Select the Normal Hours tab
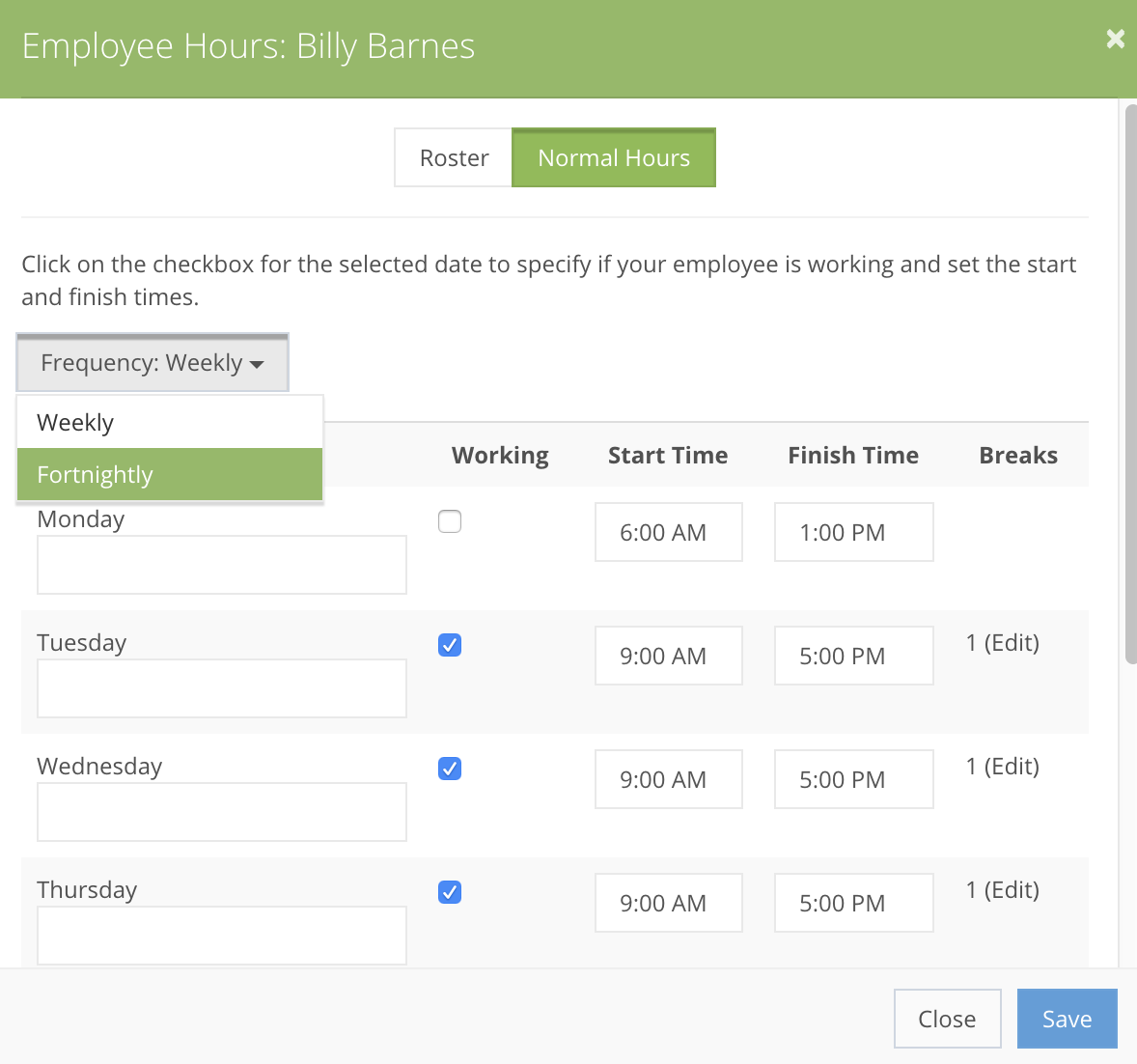1137x1064 pixels. 614,157
